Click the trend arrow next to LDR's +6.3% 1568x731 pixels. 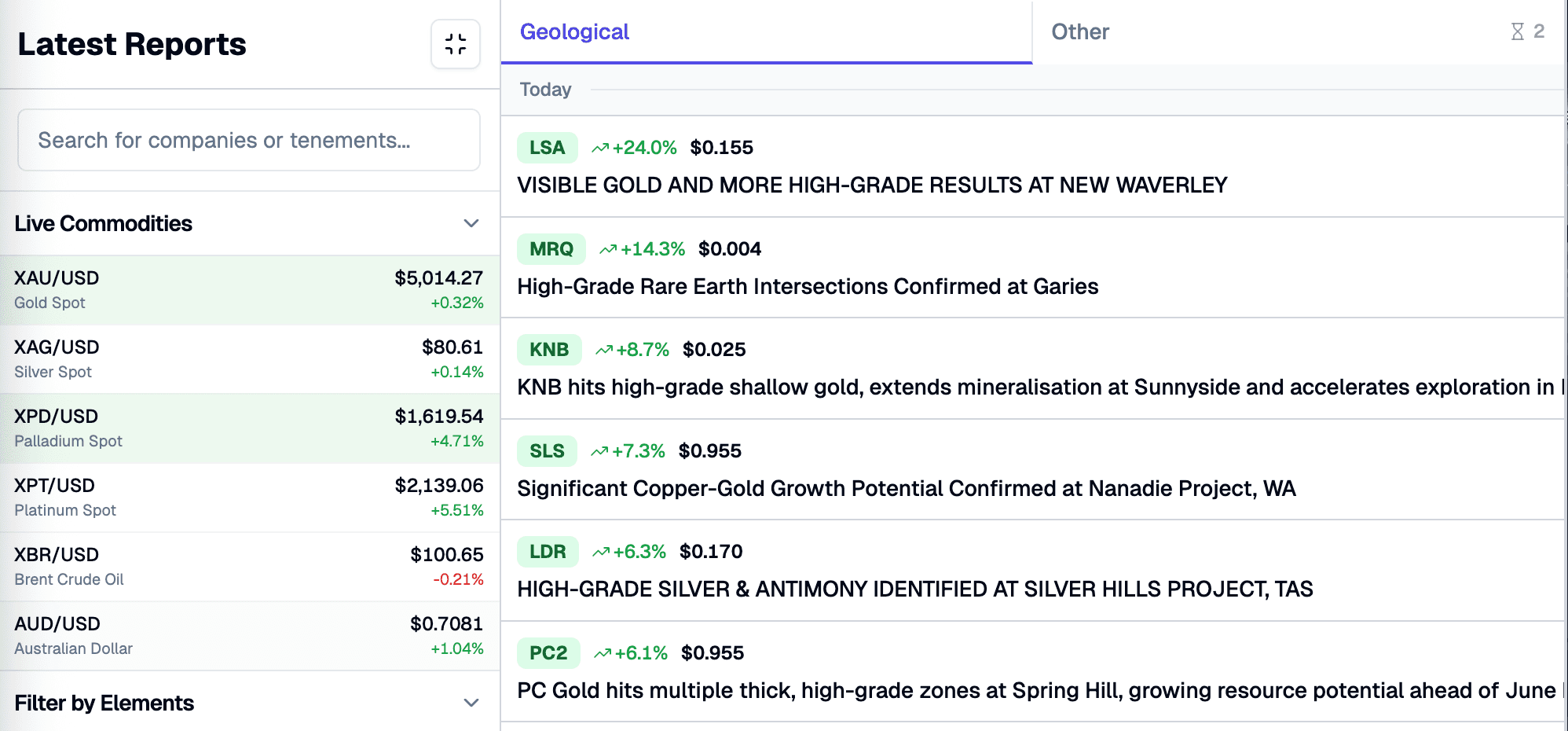[x=602, y=551]
